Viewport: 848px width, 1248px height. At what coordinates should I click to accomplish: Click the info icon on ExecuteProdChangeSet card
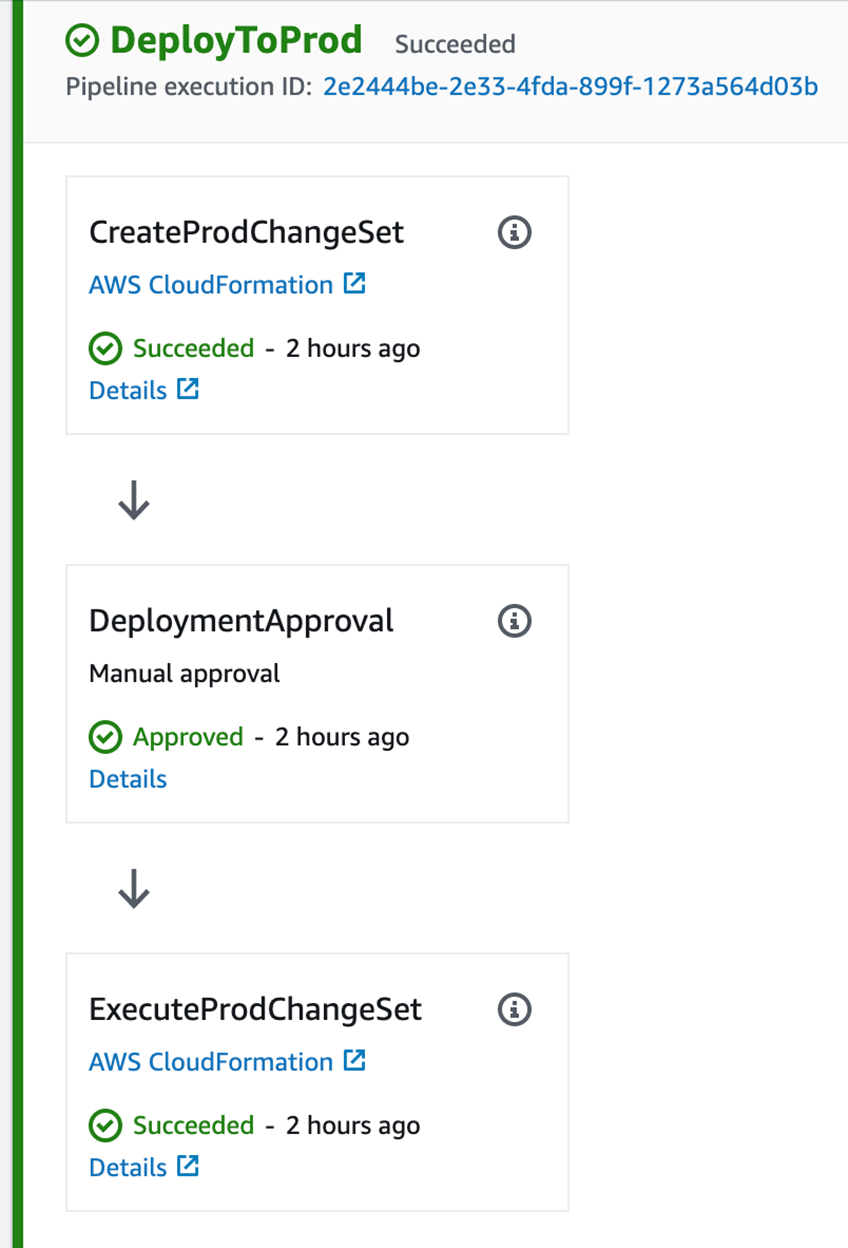coord(514,1009)
